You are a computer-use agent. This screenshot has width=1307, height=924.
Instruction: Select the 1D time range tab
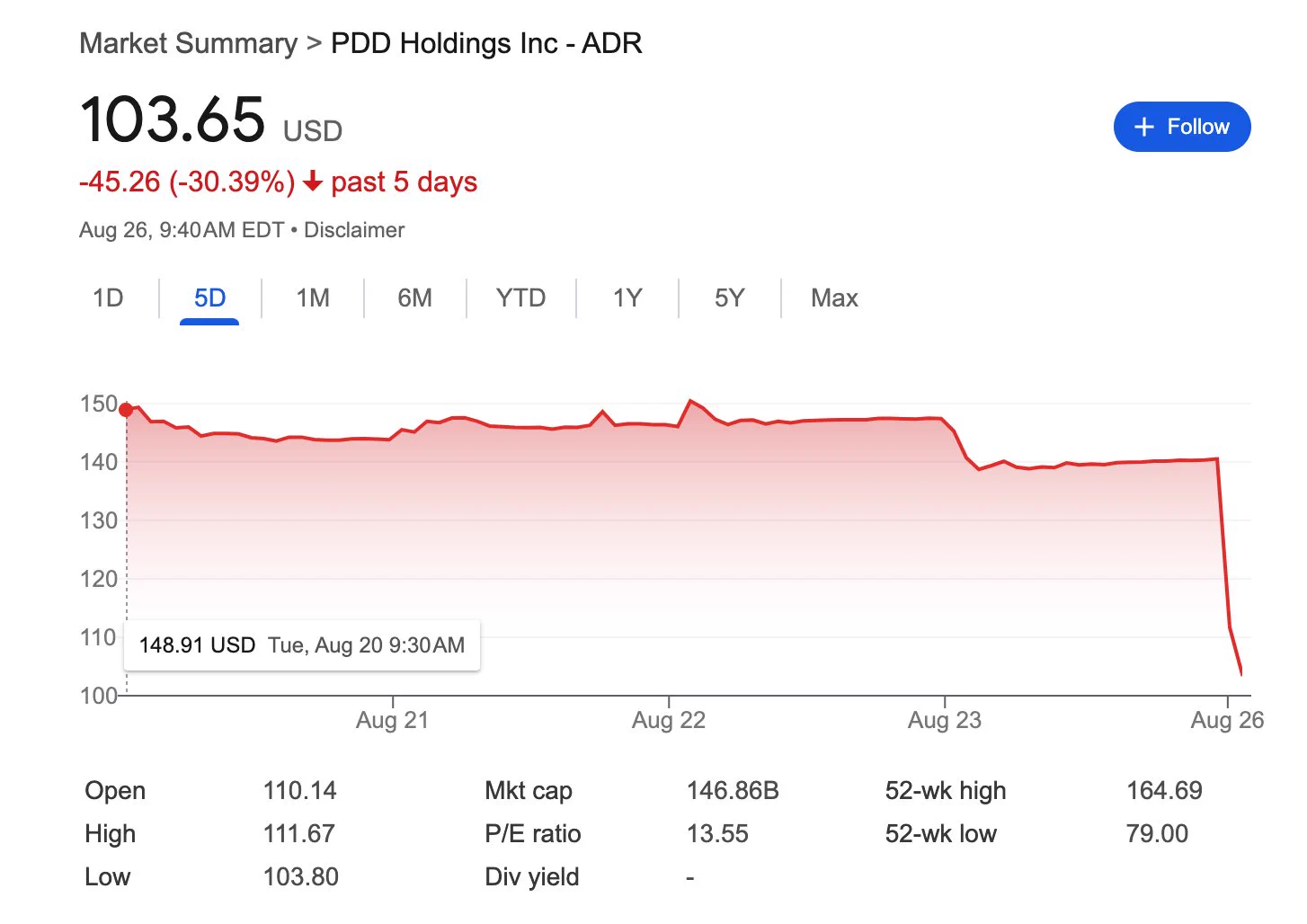[108, 298]
